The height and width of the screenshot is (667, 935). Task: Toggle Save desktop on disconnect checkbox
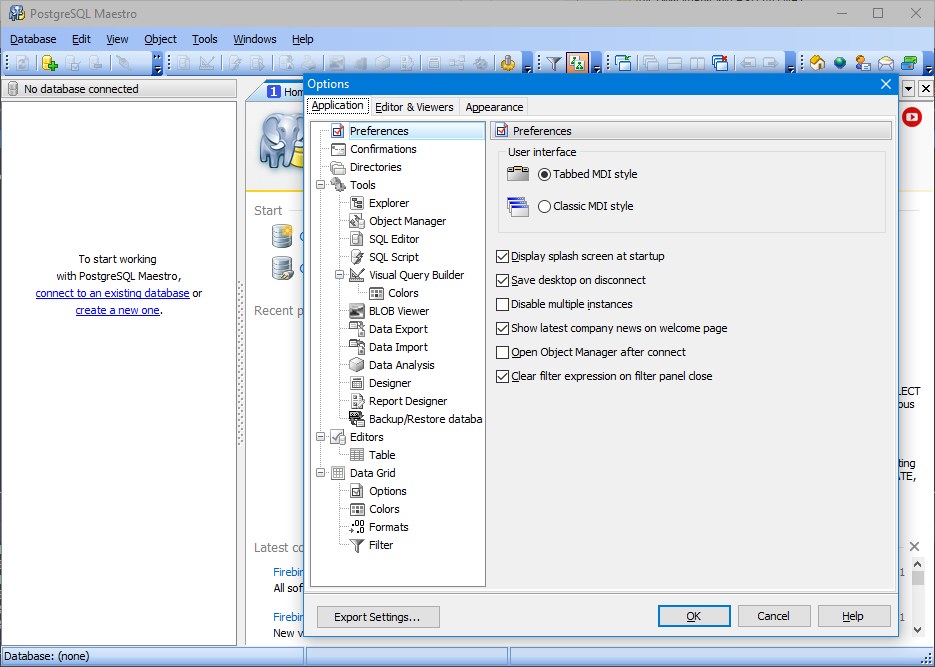(x=502, y=281)
